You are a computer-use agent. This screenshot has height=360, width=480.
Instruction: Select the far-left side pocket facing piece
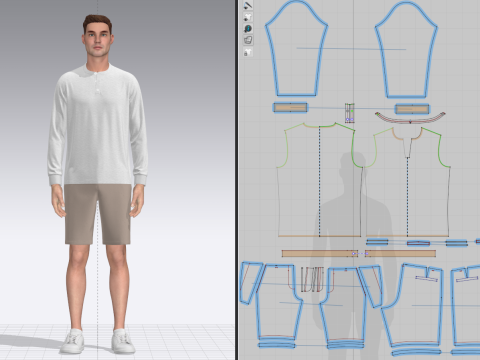(x=251, y=283)
